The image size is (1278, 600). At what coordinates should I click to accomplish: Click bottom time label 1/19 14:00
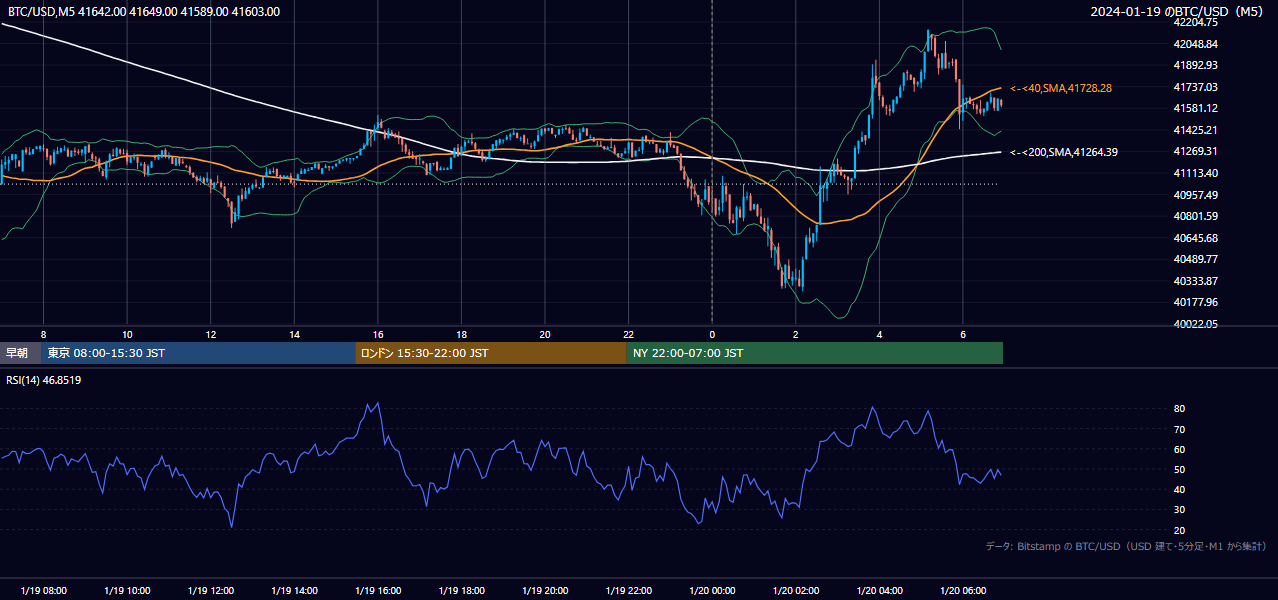coord(294,591)
